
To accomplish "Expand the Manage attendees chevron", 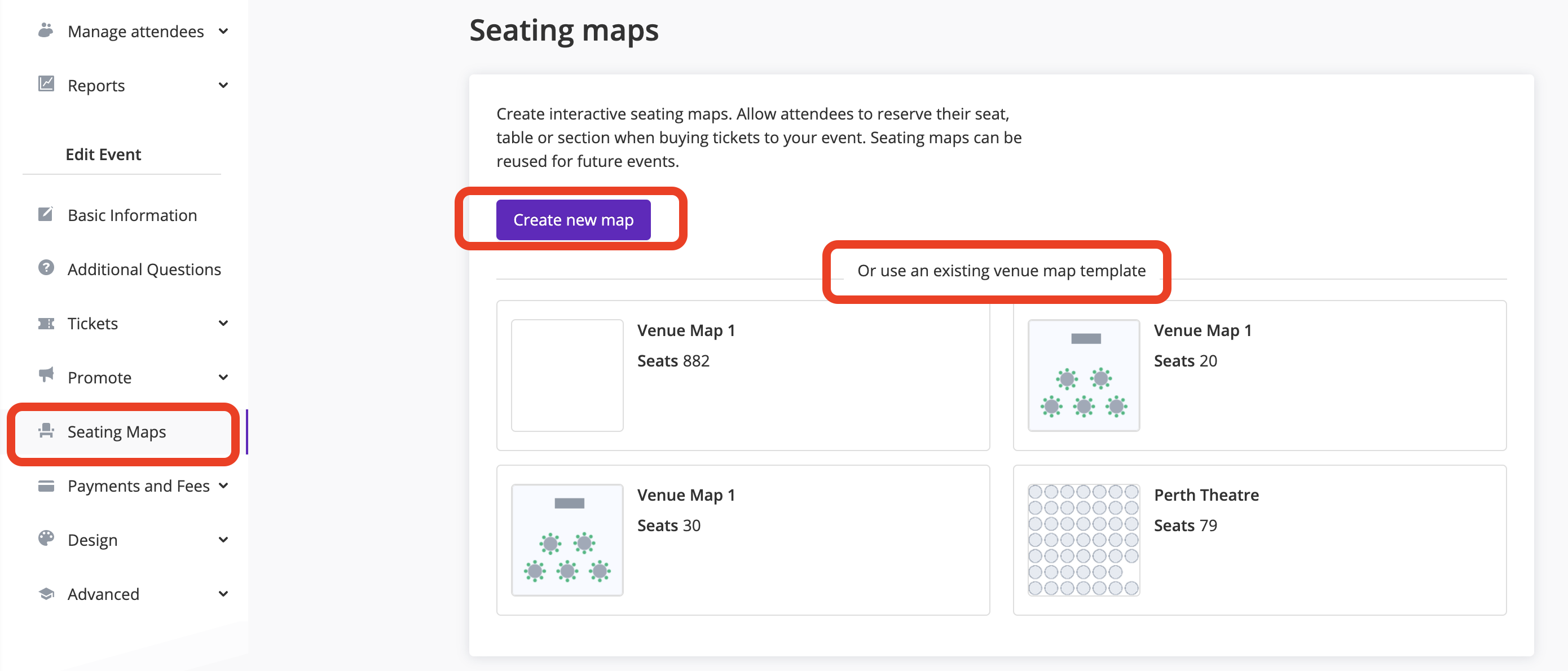I will [223, 31].
